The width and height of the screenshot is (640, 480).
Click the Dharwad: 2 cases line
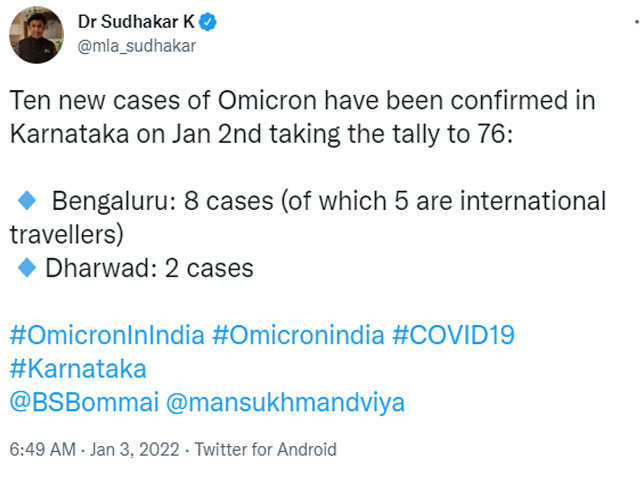point(149,268)
